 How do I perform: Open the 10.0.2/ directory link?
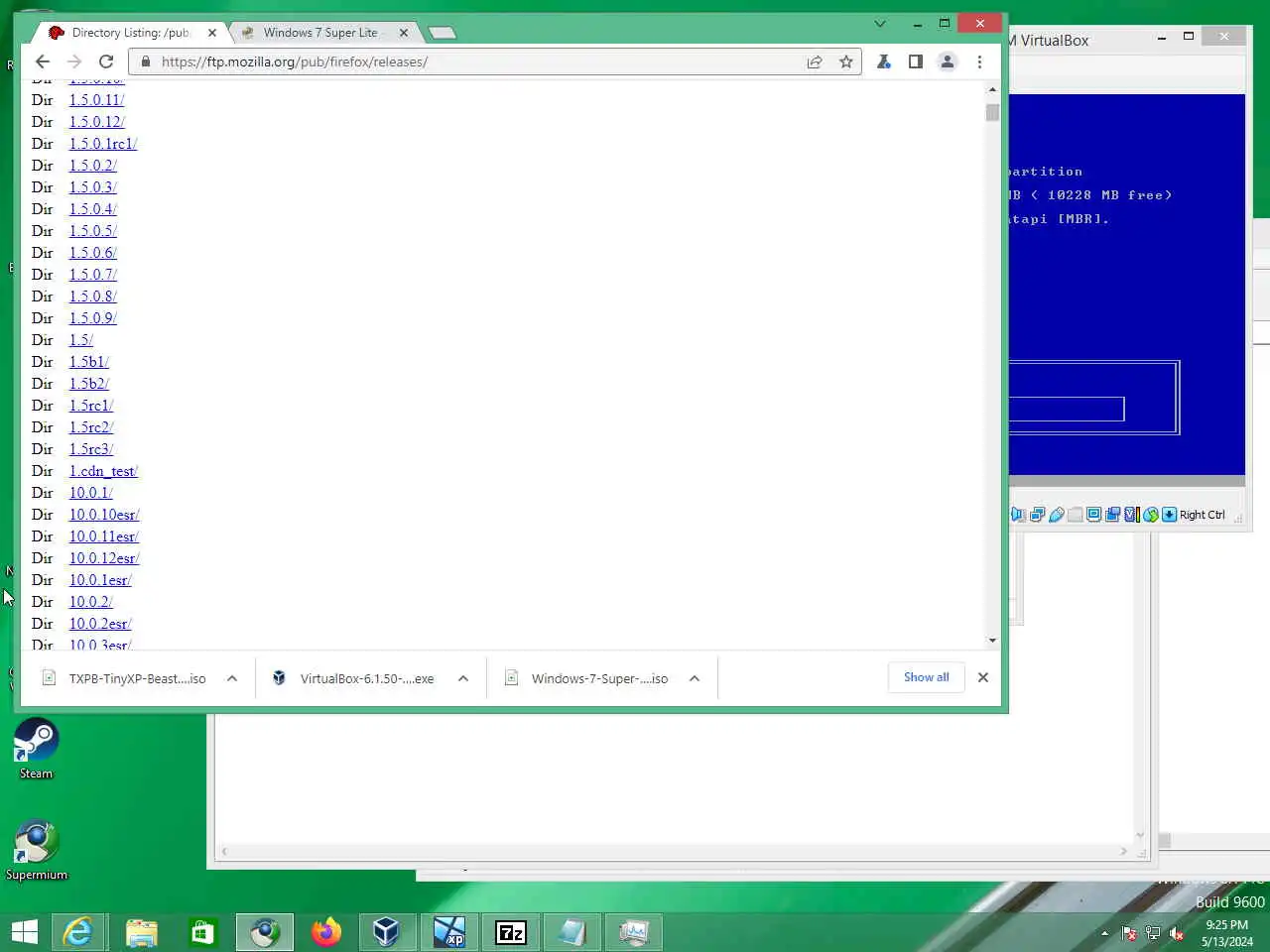click(x=91, y=602)
